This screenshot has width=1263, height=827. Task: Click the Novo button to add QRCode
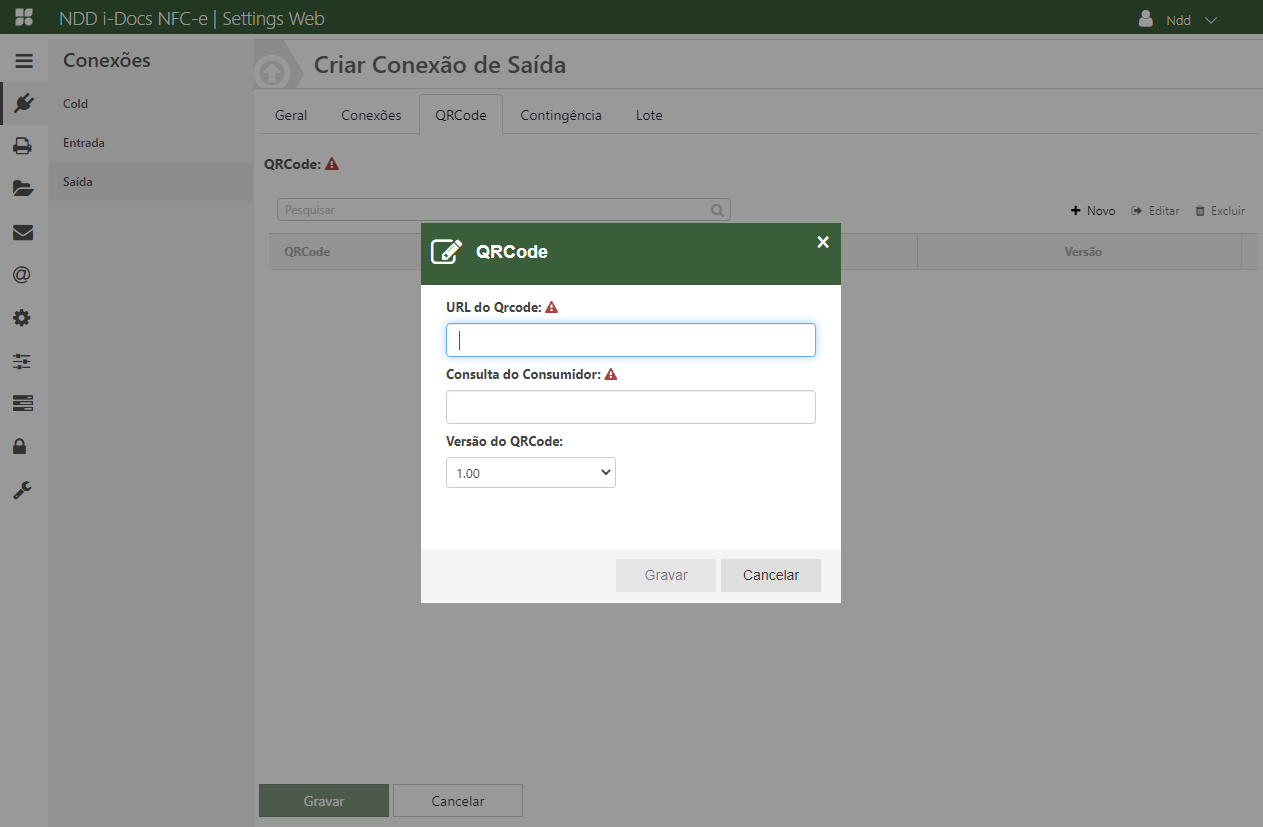pyautogui.click(x=1093, y=211)
